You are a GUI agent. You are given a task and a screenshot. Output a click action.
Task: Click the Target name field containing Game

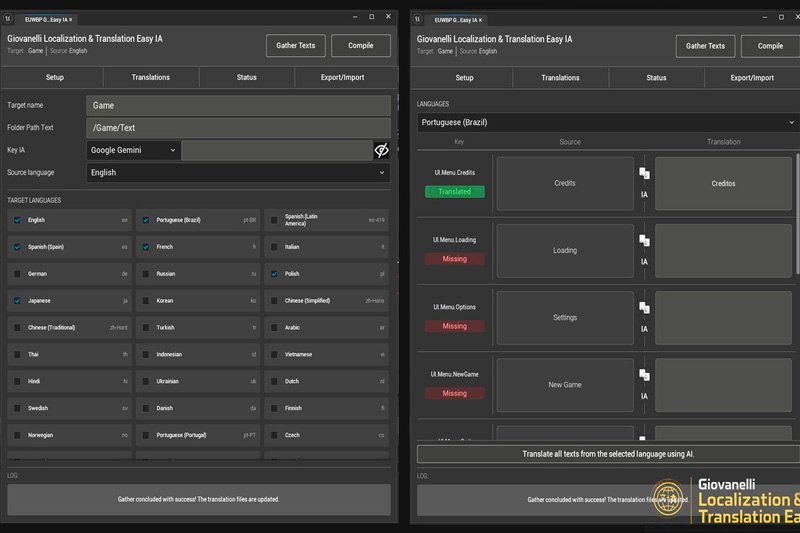[x=238, y=106]
